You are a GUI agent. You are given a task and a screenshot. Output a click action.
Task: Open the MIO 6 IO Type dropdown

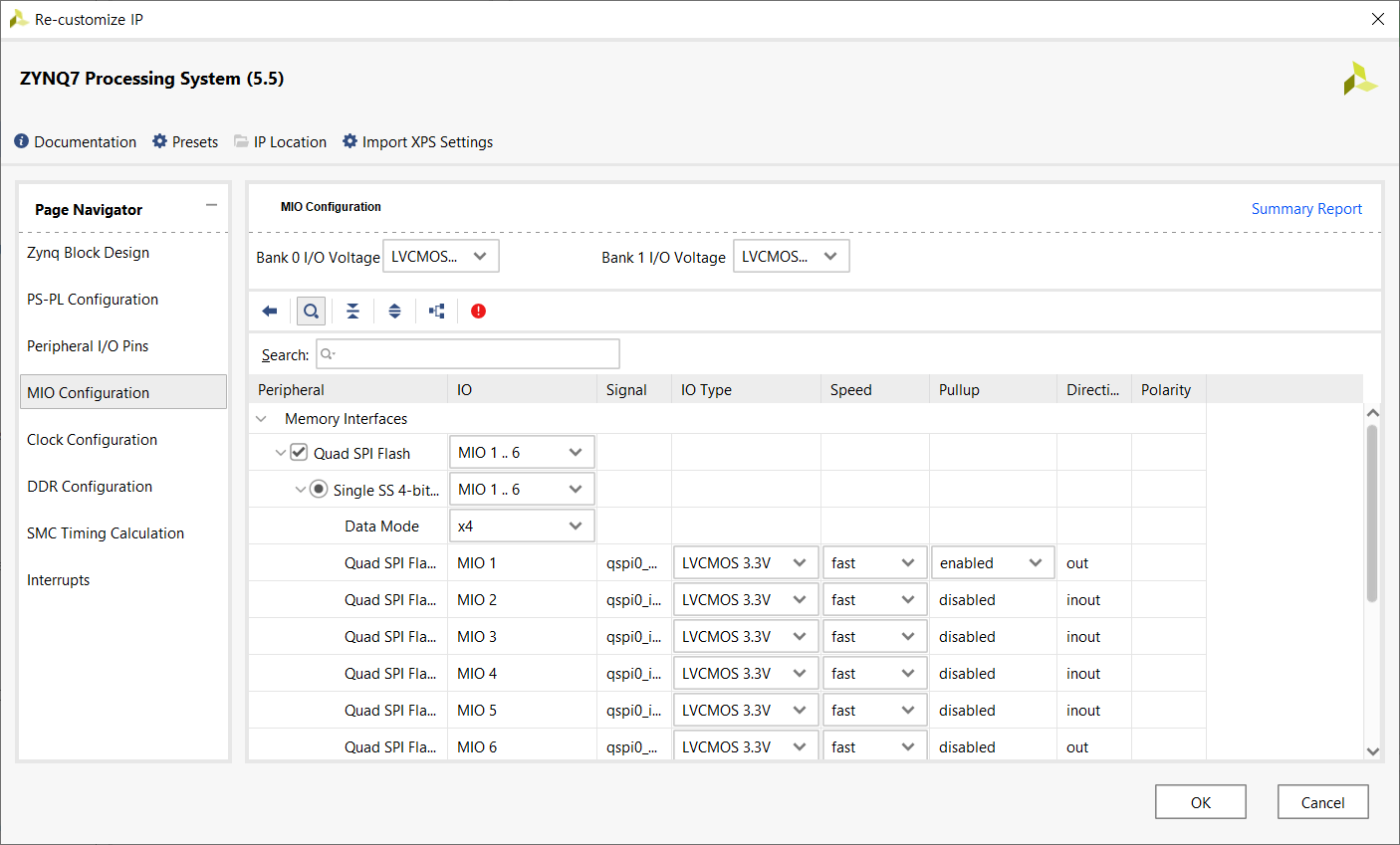(x=746, y=746)
